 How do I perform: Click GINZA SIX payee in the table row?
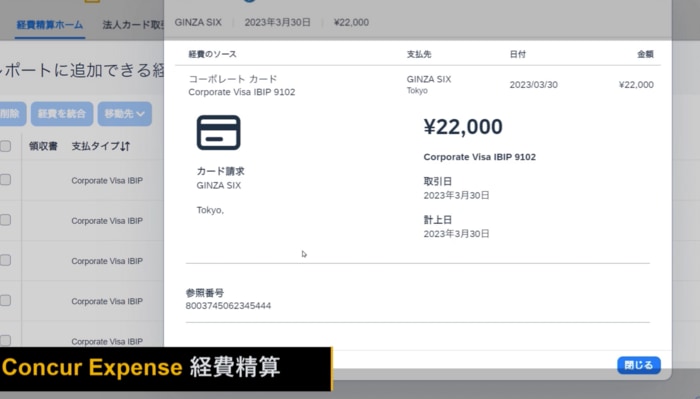point(429,79)
